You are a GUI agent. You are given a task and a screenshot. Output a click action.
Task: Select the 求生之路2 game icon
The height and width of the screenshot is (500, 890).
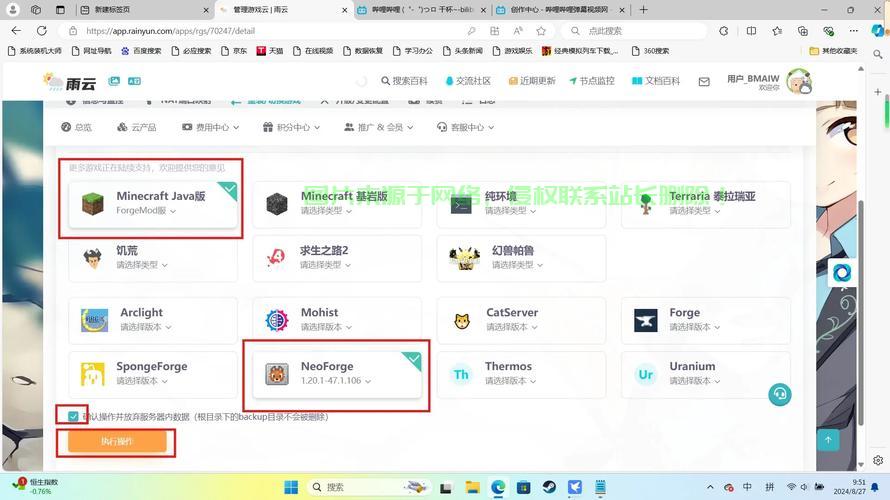pos(276,258)
